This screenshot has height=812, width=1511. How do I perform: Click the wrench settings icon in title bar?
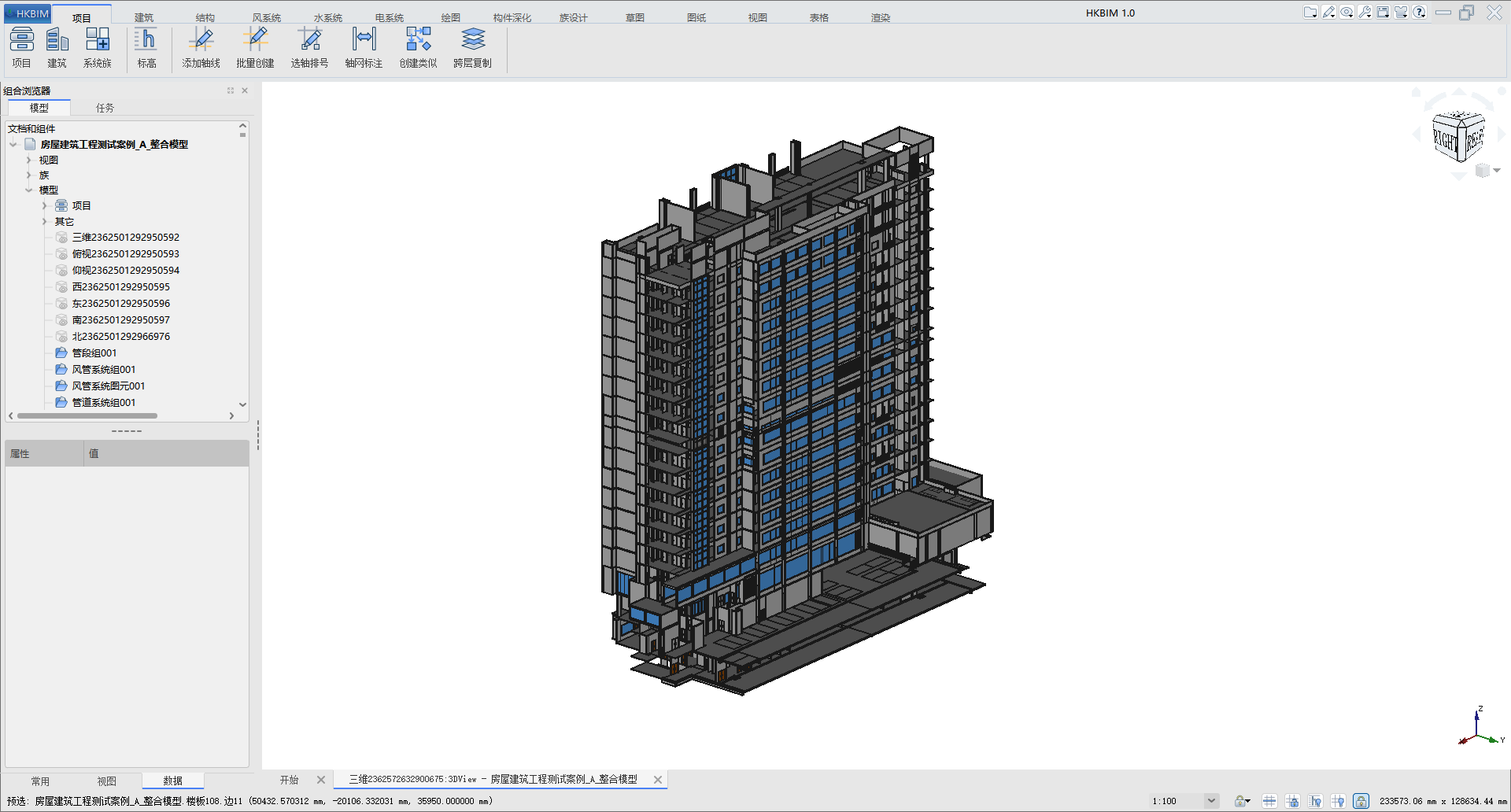click(x=1365, y=13)
